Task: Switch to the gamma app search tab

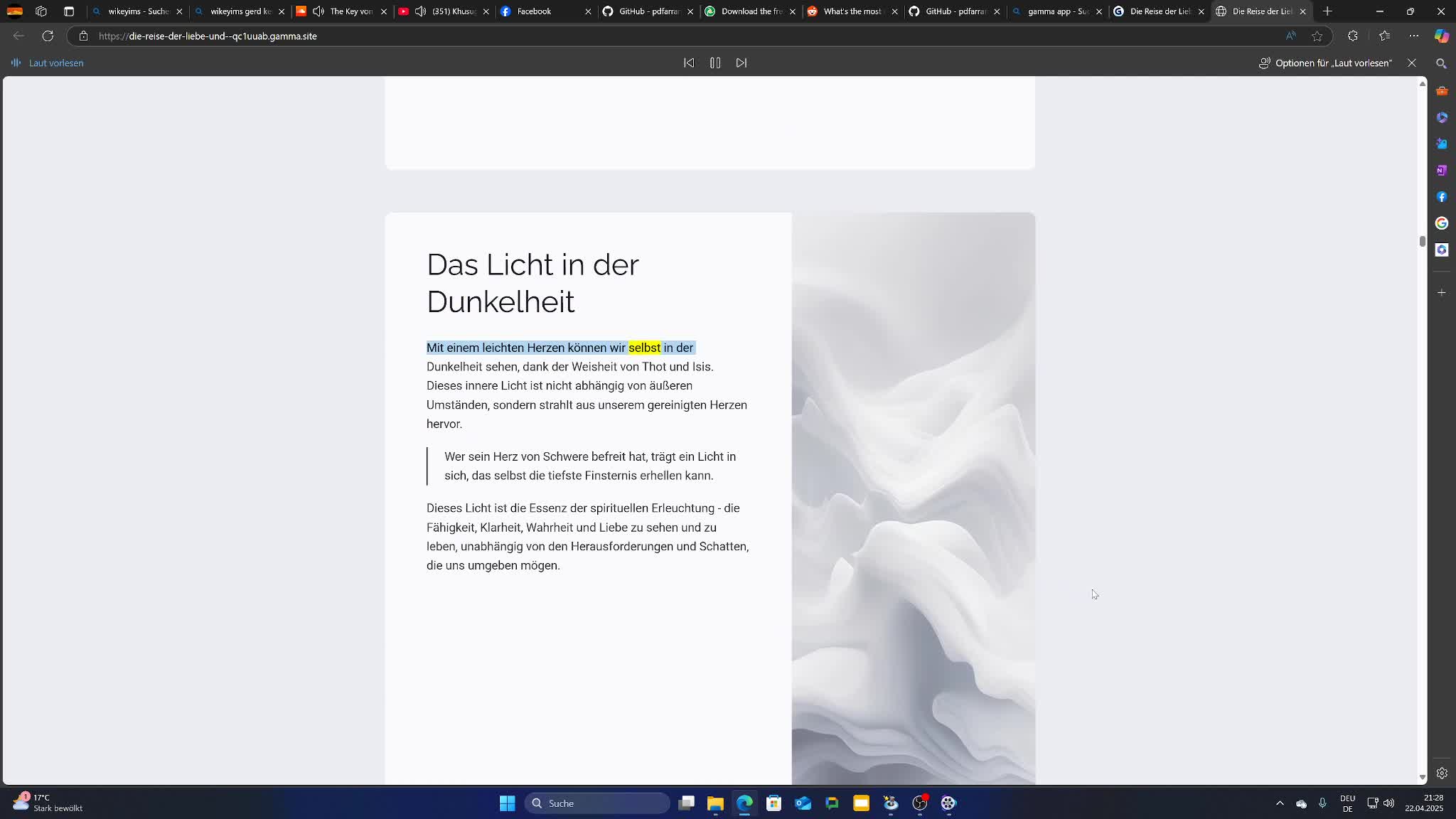Action: [x=1057, y=11]
